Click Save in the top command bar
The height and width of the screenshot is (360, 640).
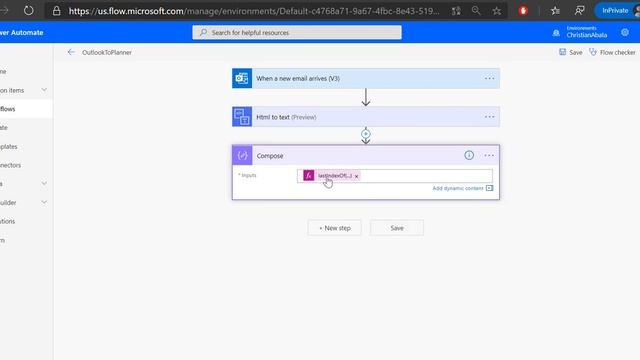[571, 52]
